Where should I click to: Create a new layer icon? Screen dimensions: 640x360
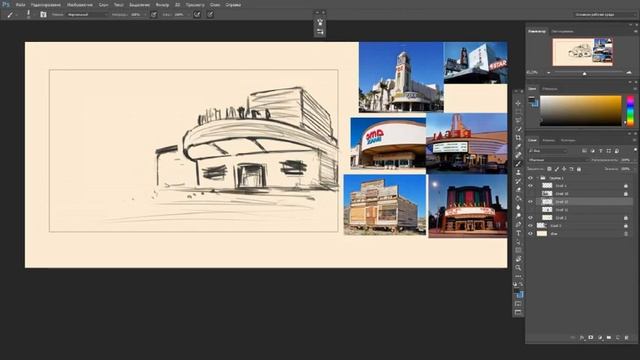[618, 338]
